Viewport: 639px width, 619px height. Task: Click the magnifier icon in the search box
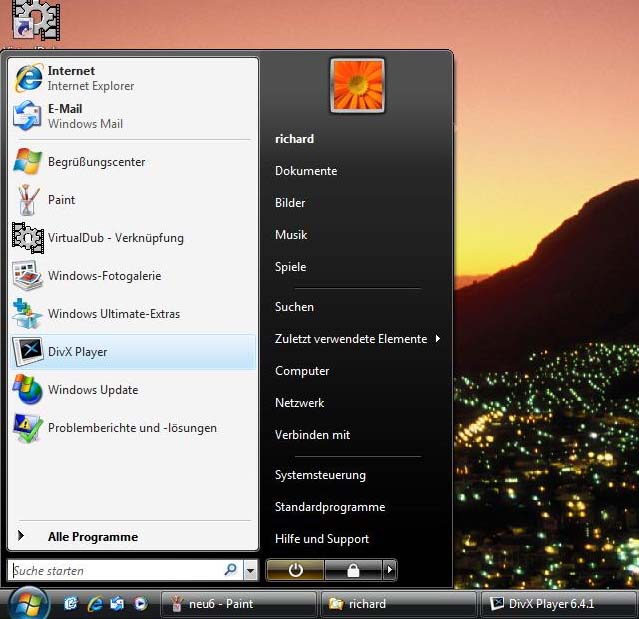[x=231, y=569]
